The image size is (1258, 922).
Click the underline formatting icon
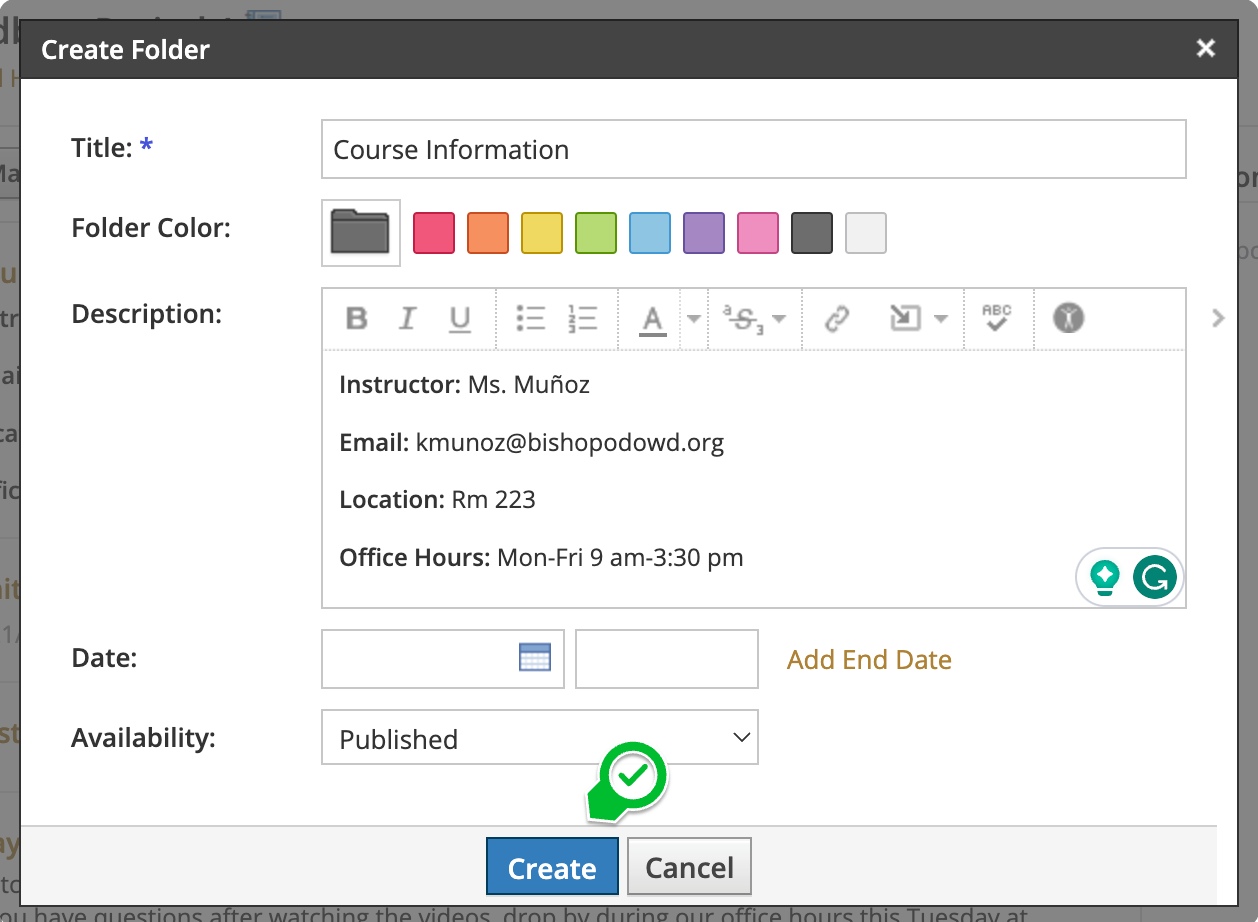coord(459,319)
